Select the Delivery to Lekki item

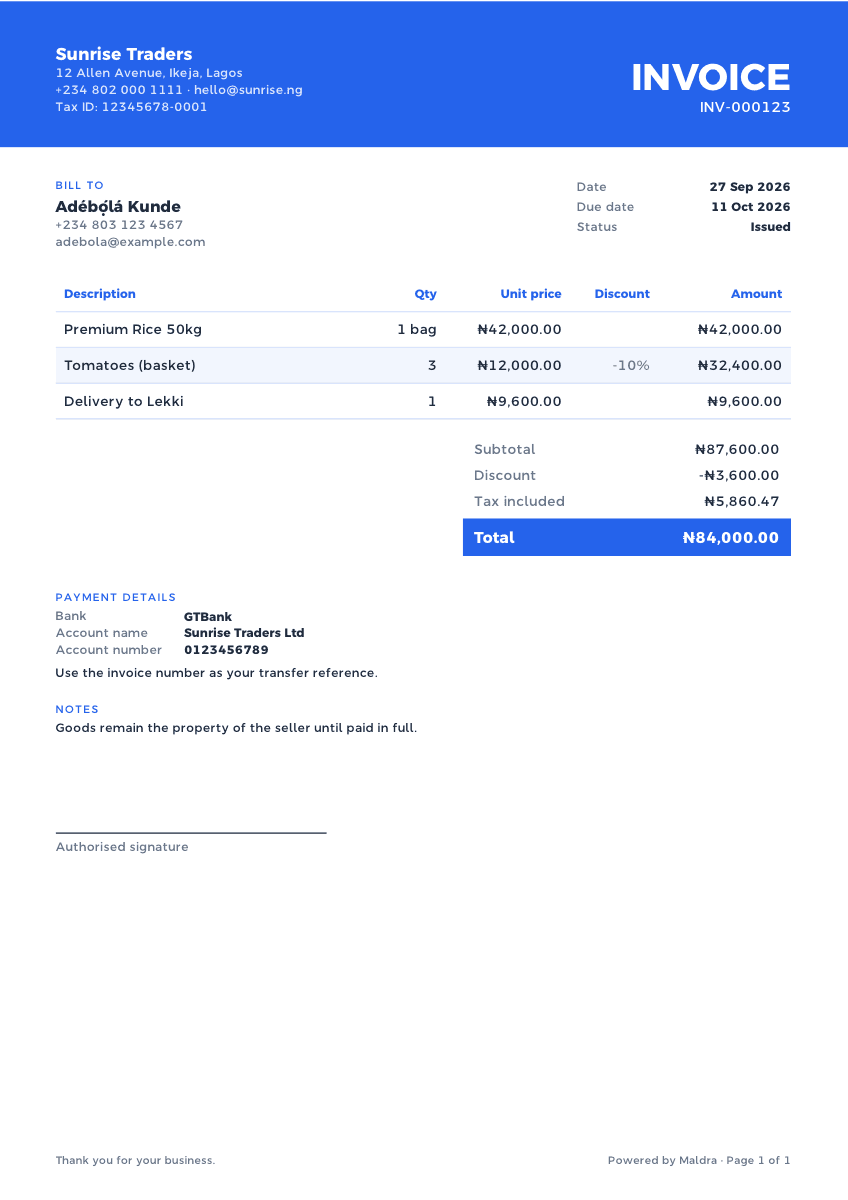coord(124,401)
